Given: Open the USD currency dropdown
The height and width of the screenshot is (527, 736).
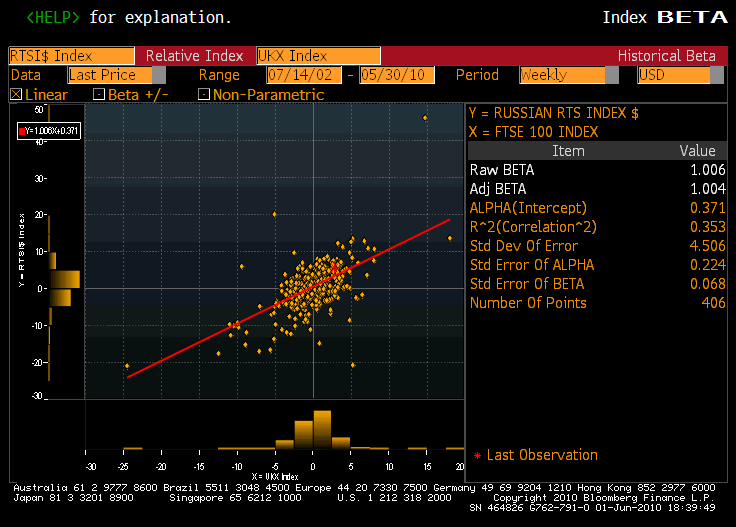Looking at the screenshot, I should [x=680, y=75].
